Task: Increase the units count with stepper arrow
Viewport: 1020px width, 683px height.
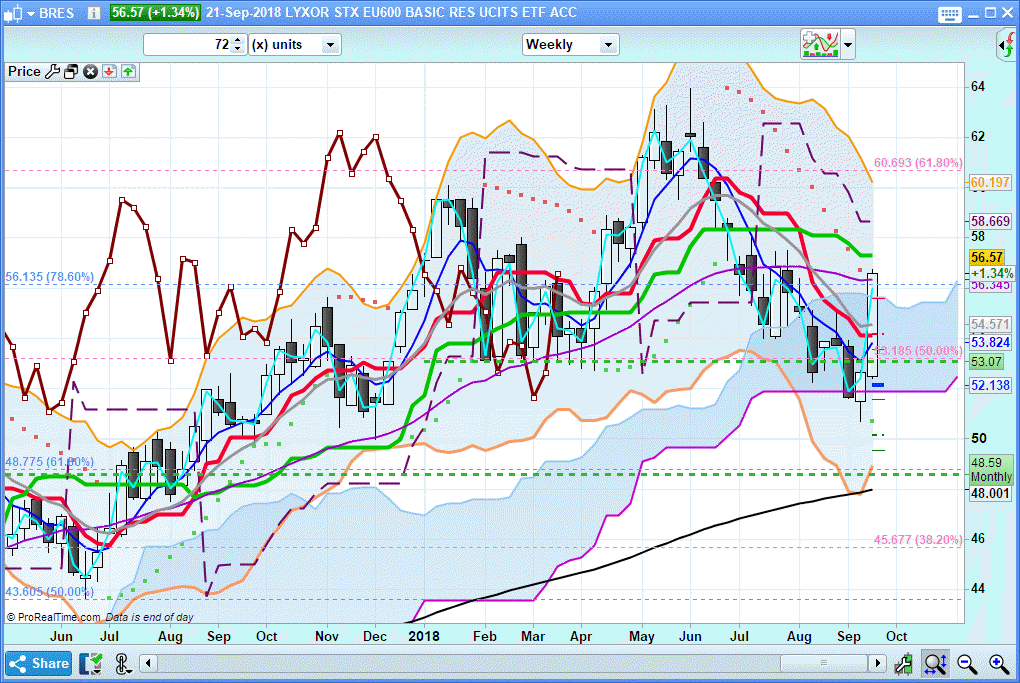Action: click(238, 40)
